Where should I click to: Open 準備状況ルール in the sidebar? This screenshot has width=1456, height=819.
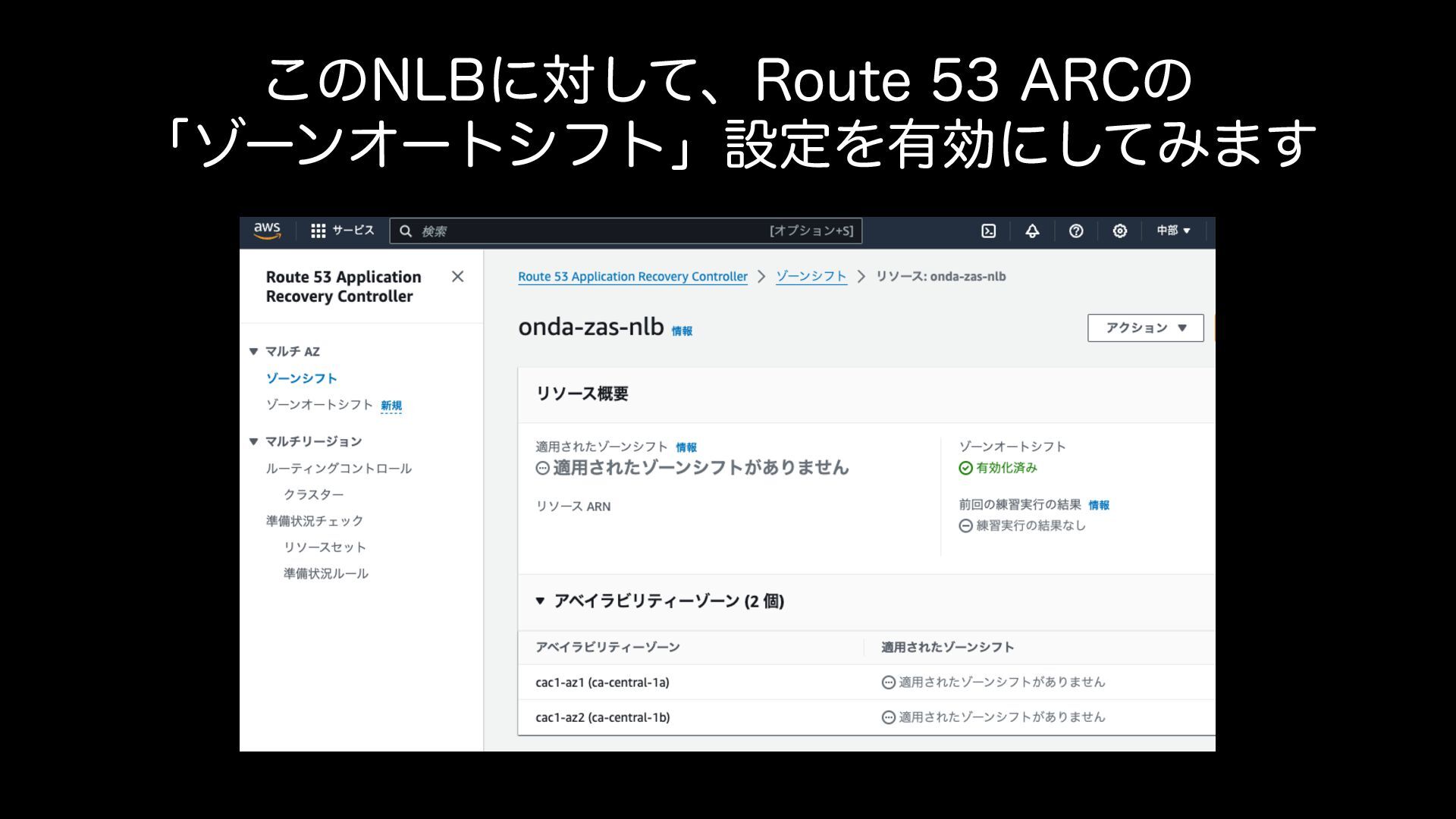325,574
